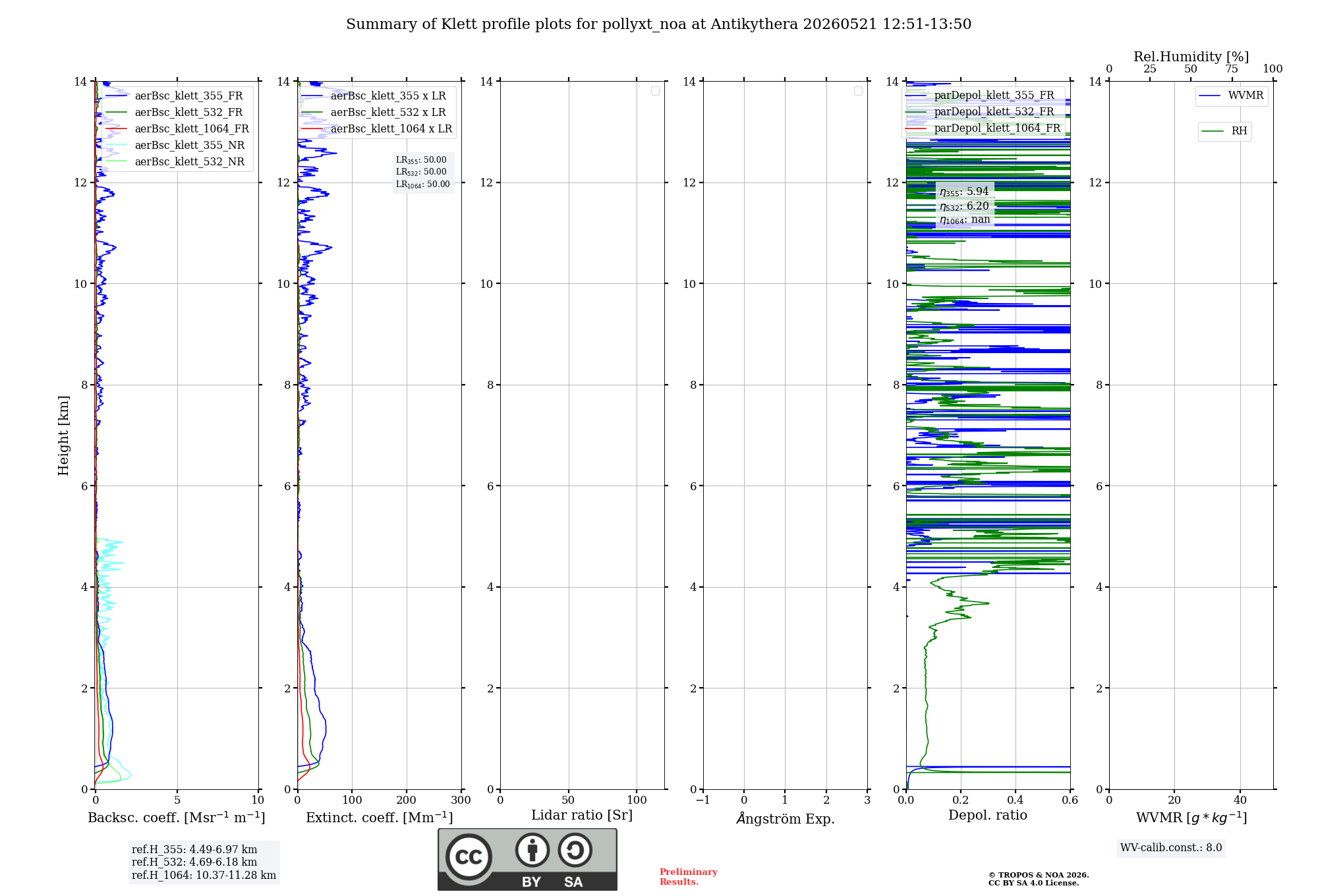Screen dimensions: 1318x896
Task: Click the SA share-alike circular arrow icon
Action: click(x=575, y=851)
